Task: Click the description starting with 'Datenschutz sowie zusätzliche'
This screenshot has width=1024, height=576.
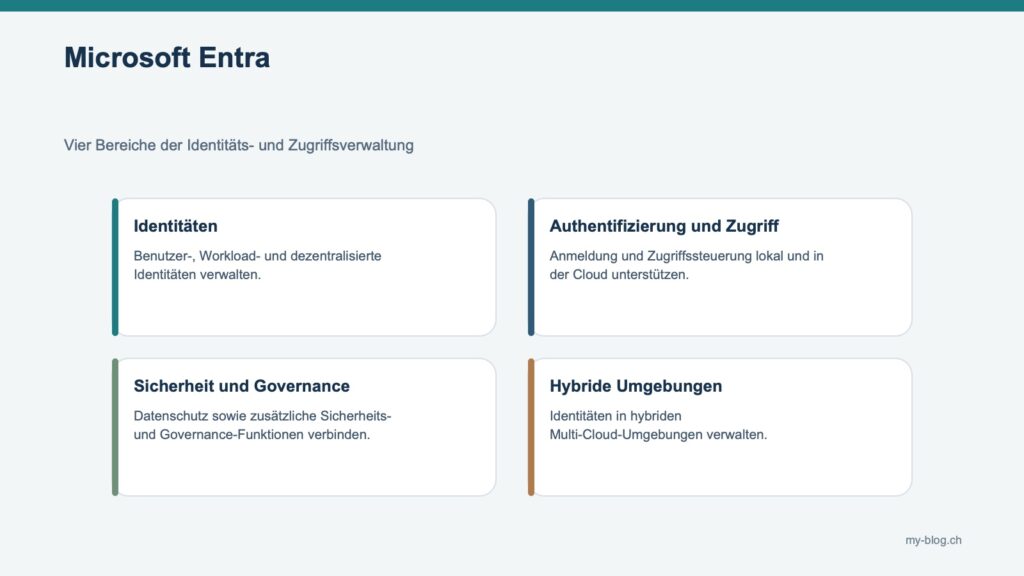Action: click(263, 425)
